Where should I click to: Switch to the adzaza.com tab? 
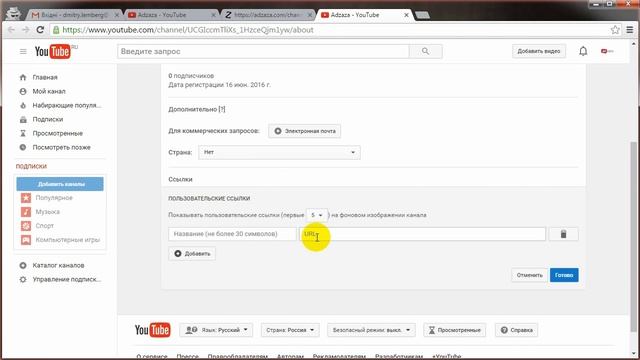tap(267, 15)
